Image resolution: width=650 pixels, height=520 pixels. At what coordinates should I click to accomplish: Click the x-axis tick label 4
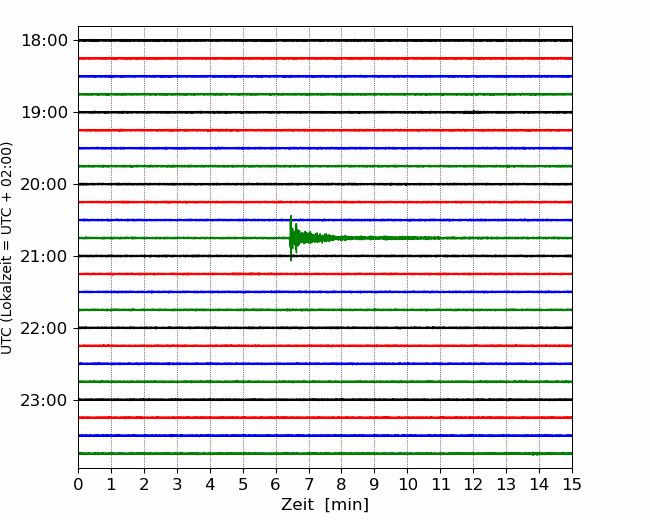(210, 484)
